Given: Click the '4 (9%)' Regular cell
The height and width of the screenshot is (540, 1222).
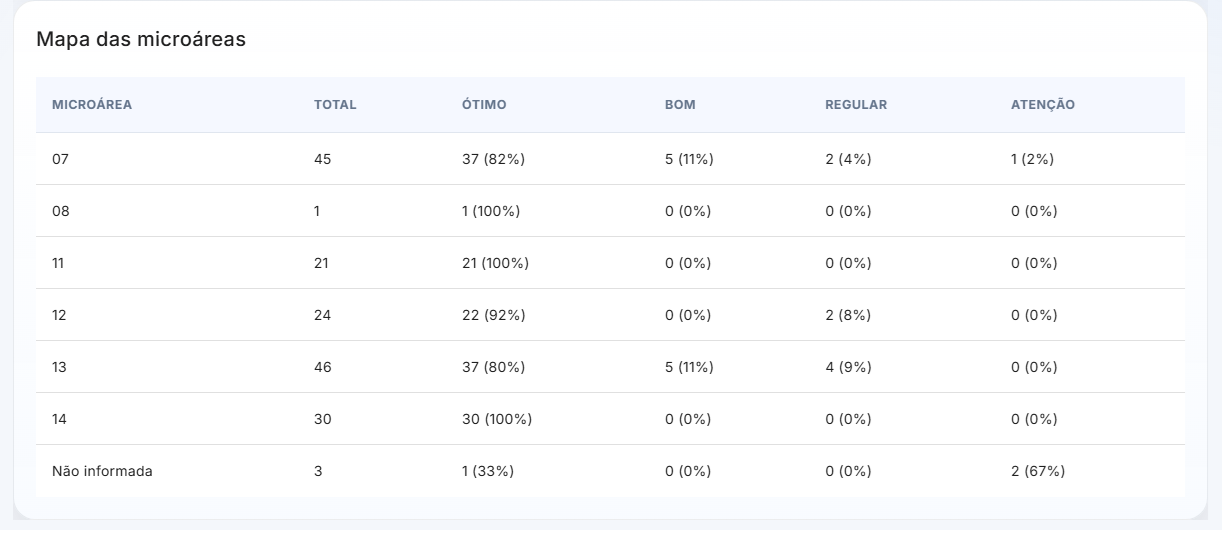Looking at the screenshot, I should point(848,367).
